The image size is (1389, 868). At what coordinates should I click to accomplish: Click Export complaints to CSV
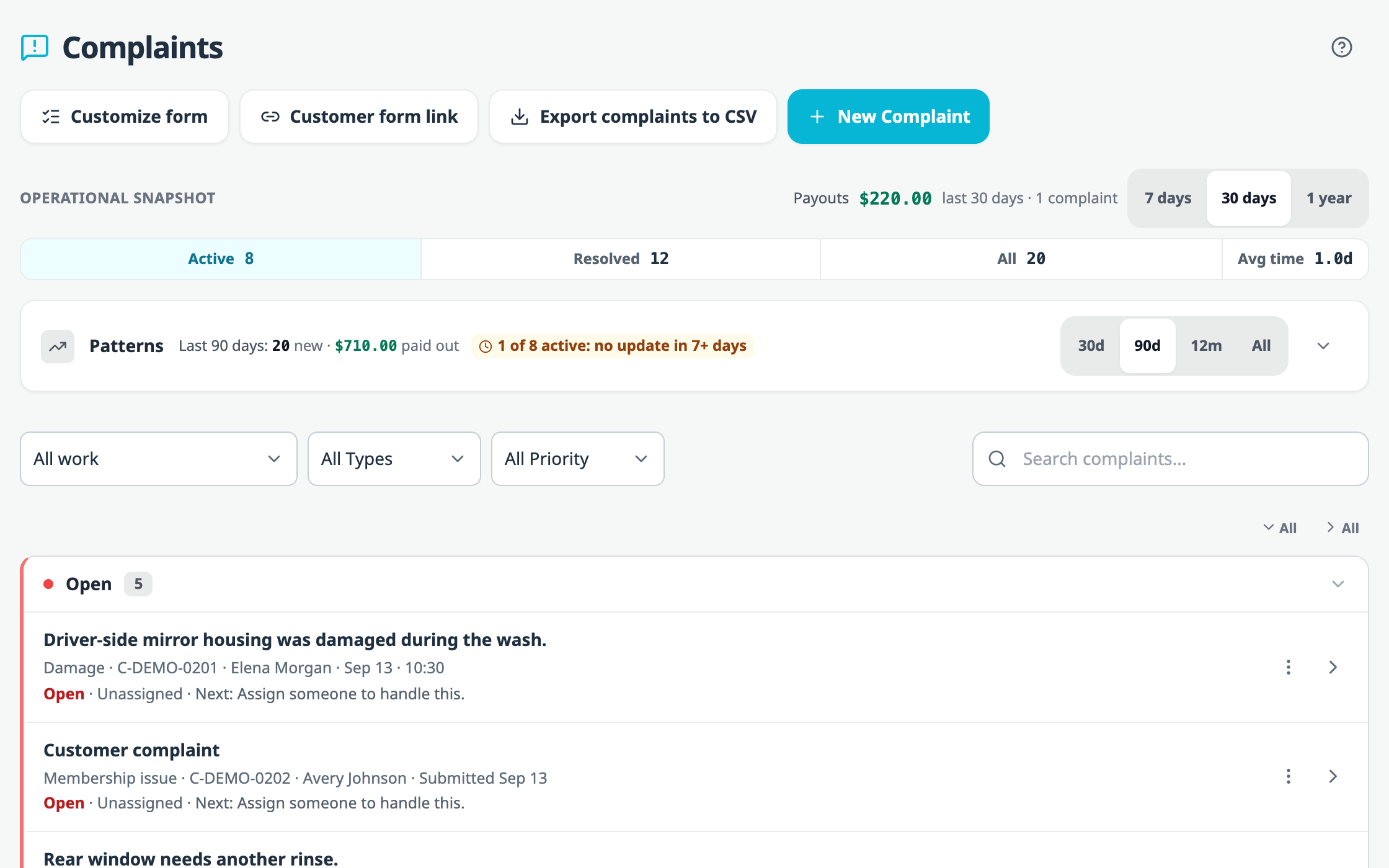pos(632,117)
